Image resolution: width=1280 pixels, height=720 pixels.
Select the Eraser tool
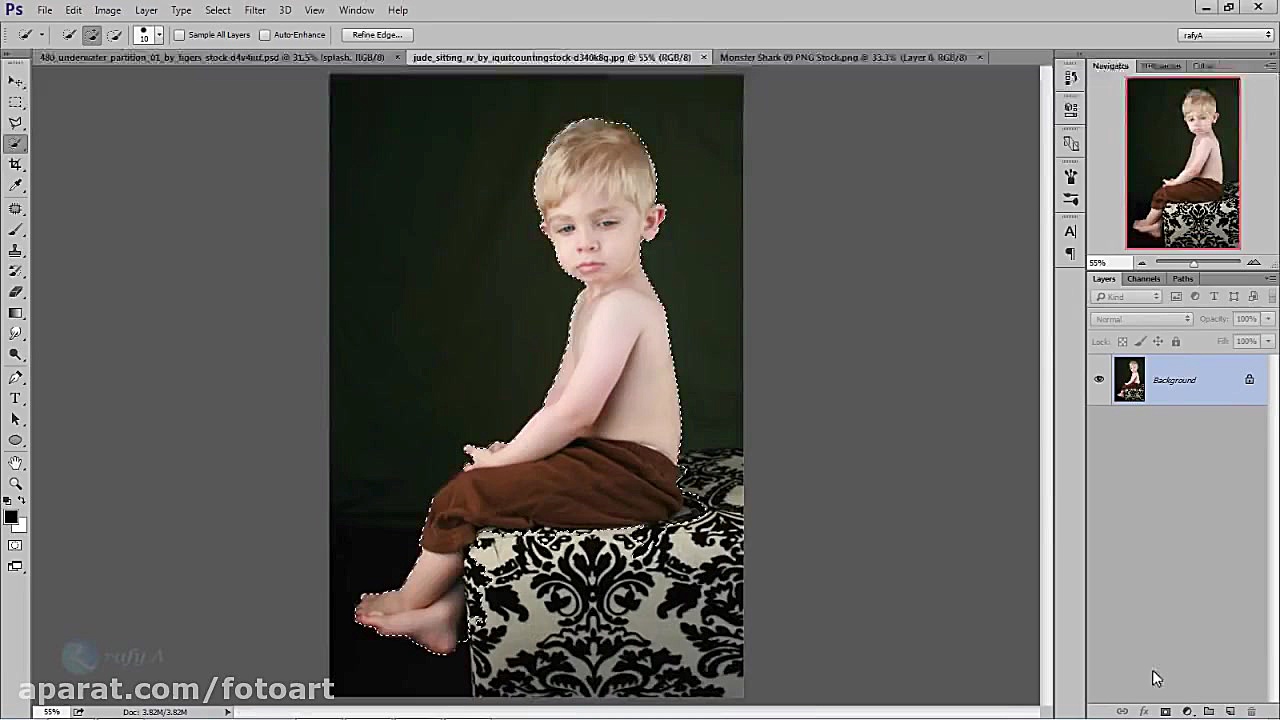(16, 293)
